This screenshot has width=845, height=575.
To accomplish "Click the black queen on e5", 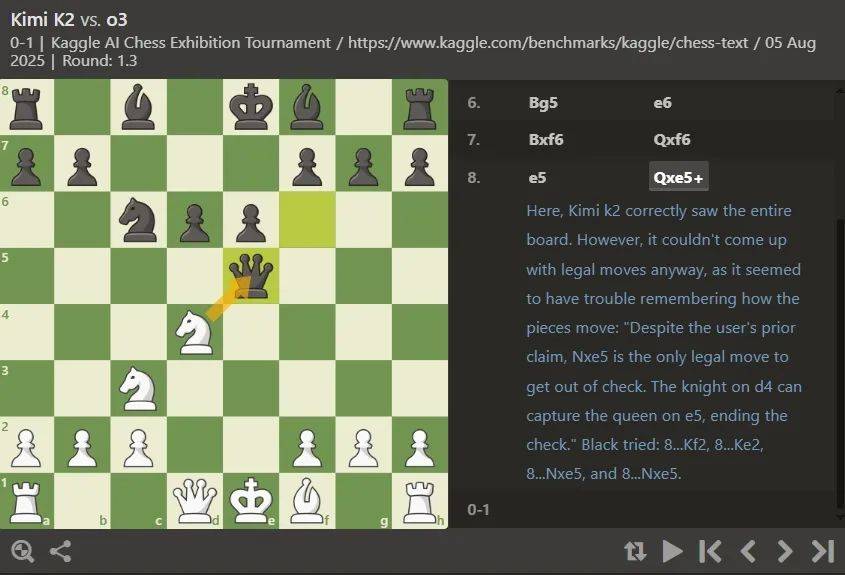I will [251, 276].
